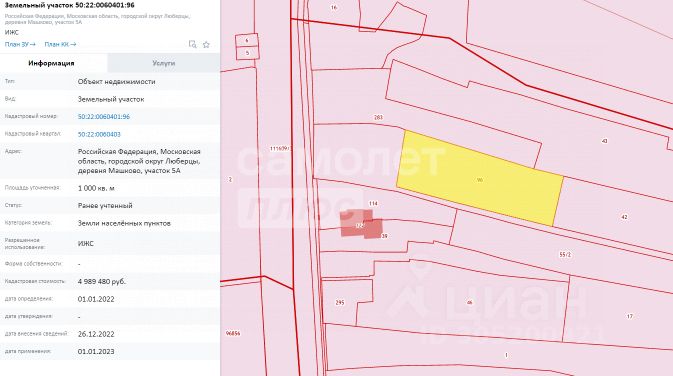Click parcel 46 on the map

point(469,303)
